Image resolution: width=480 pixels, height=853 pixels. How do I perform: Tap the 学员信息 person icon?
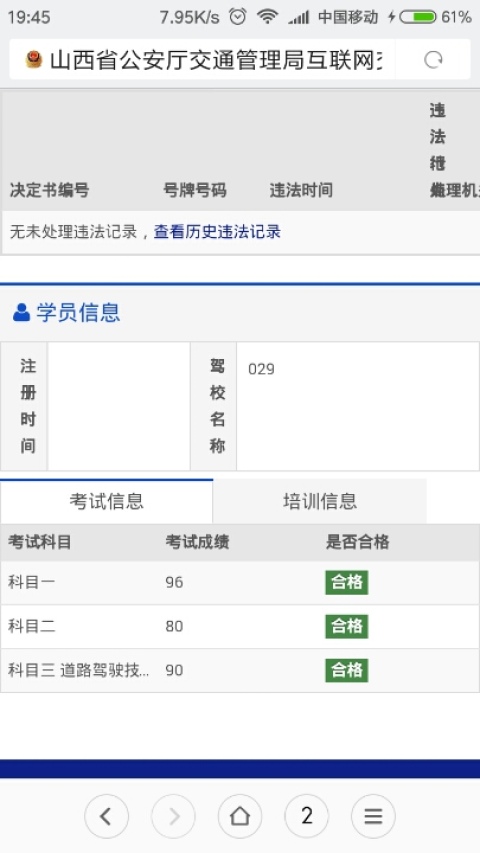pos(21,313)
